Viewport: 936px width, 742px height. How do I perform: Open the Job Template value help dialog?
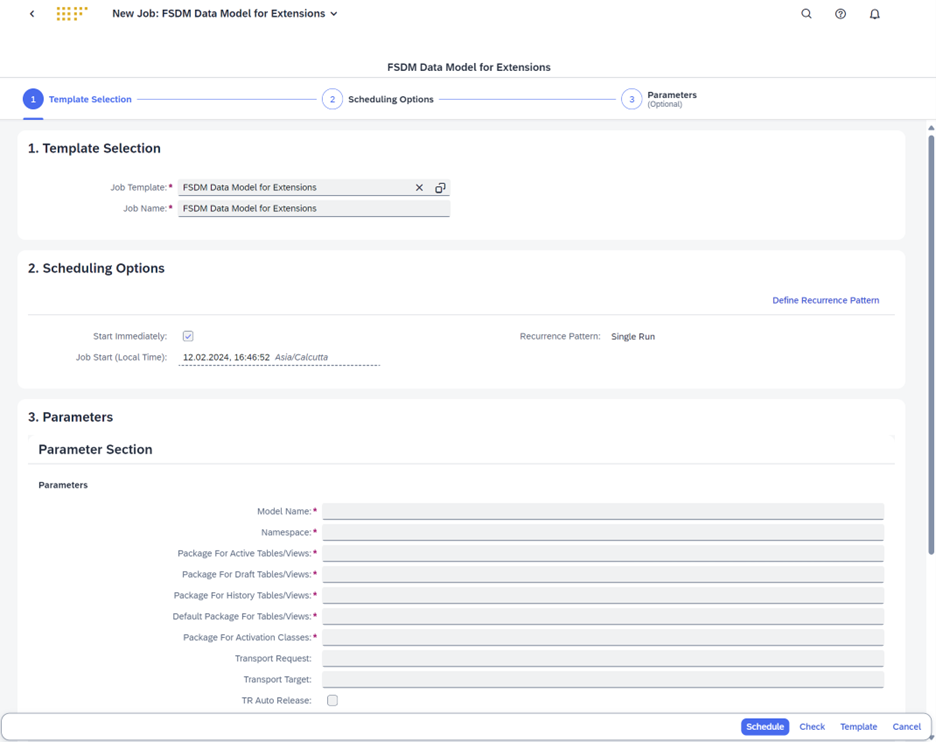tap(440, 187)
